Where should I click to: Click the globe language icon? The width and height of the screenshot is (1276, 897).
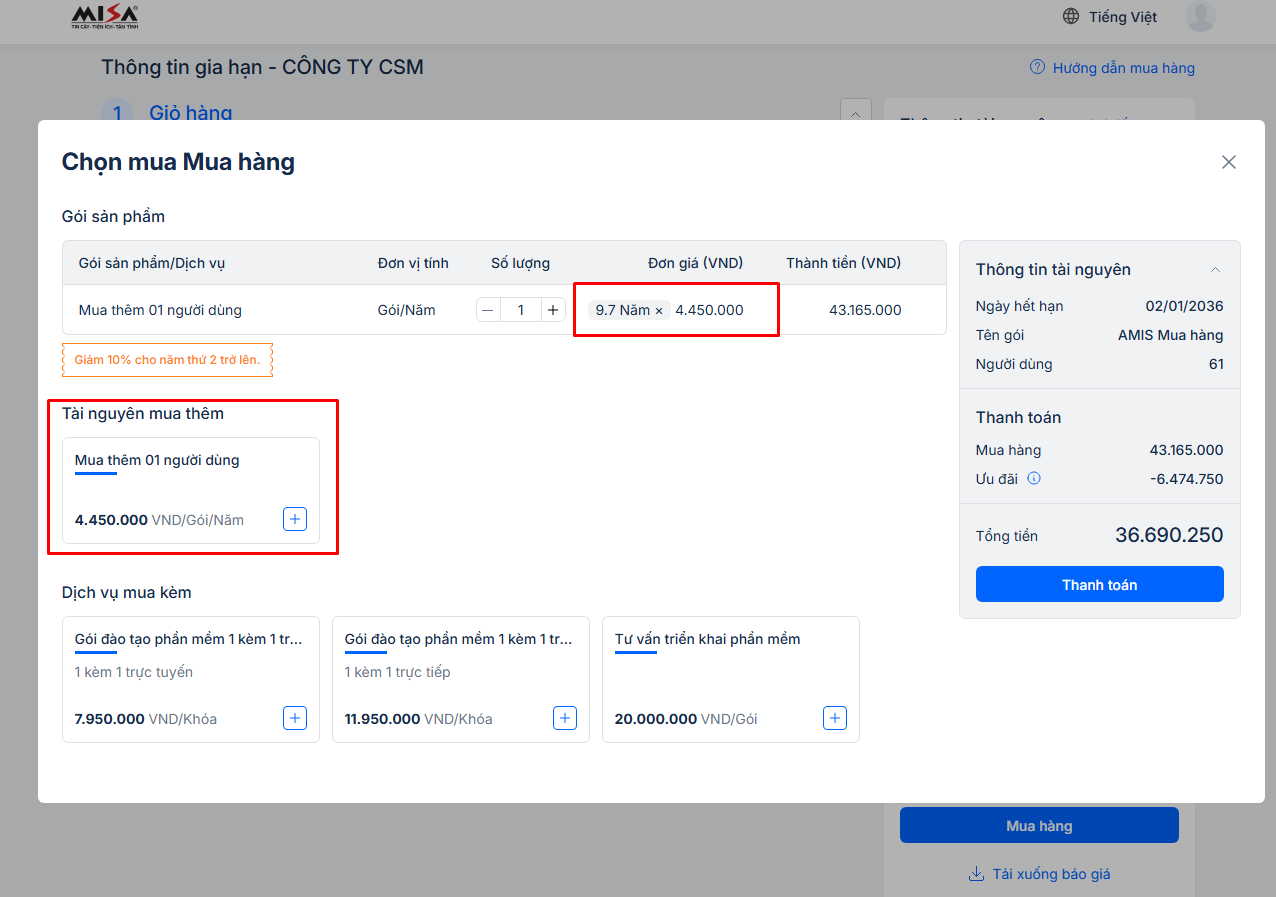1071,17
